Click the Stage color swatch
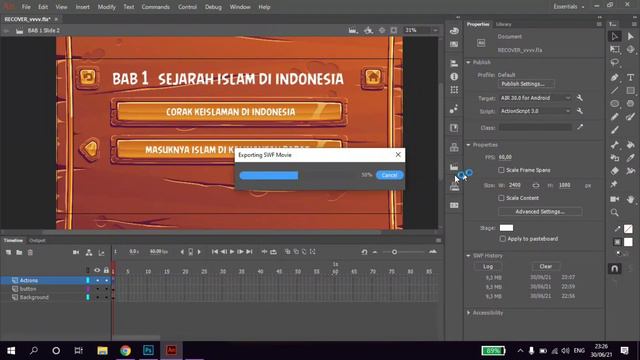The image size is (640, 360). pos(506,228)
